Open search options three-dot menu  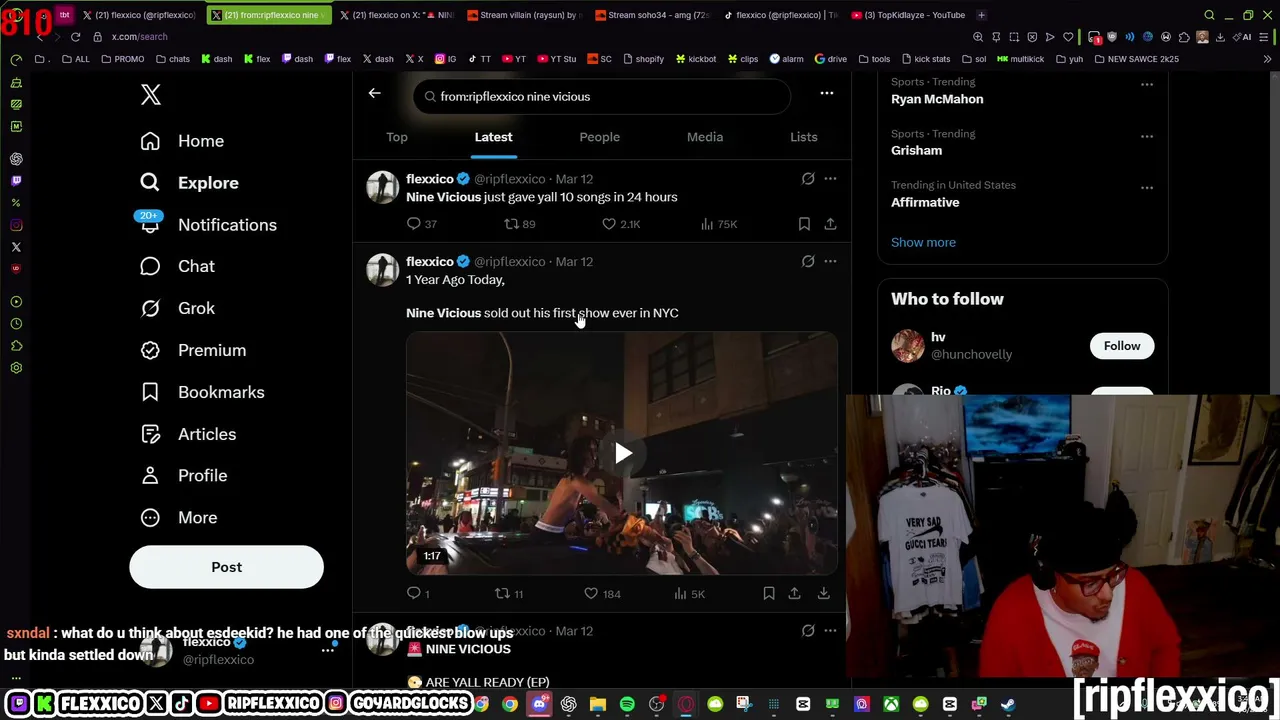[x=827, y=93]
